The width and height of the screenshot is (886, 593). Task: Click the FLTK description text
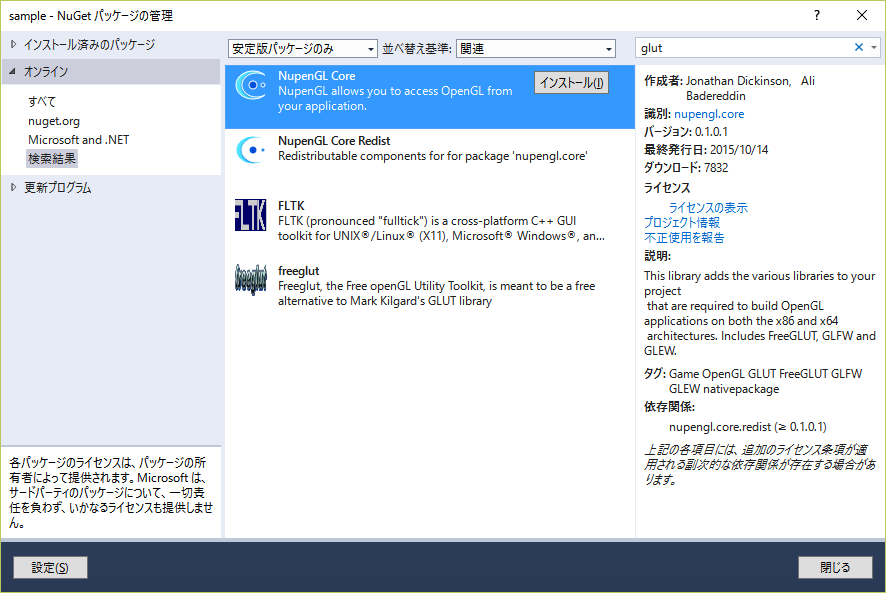click(x=441, y=228)
